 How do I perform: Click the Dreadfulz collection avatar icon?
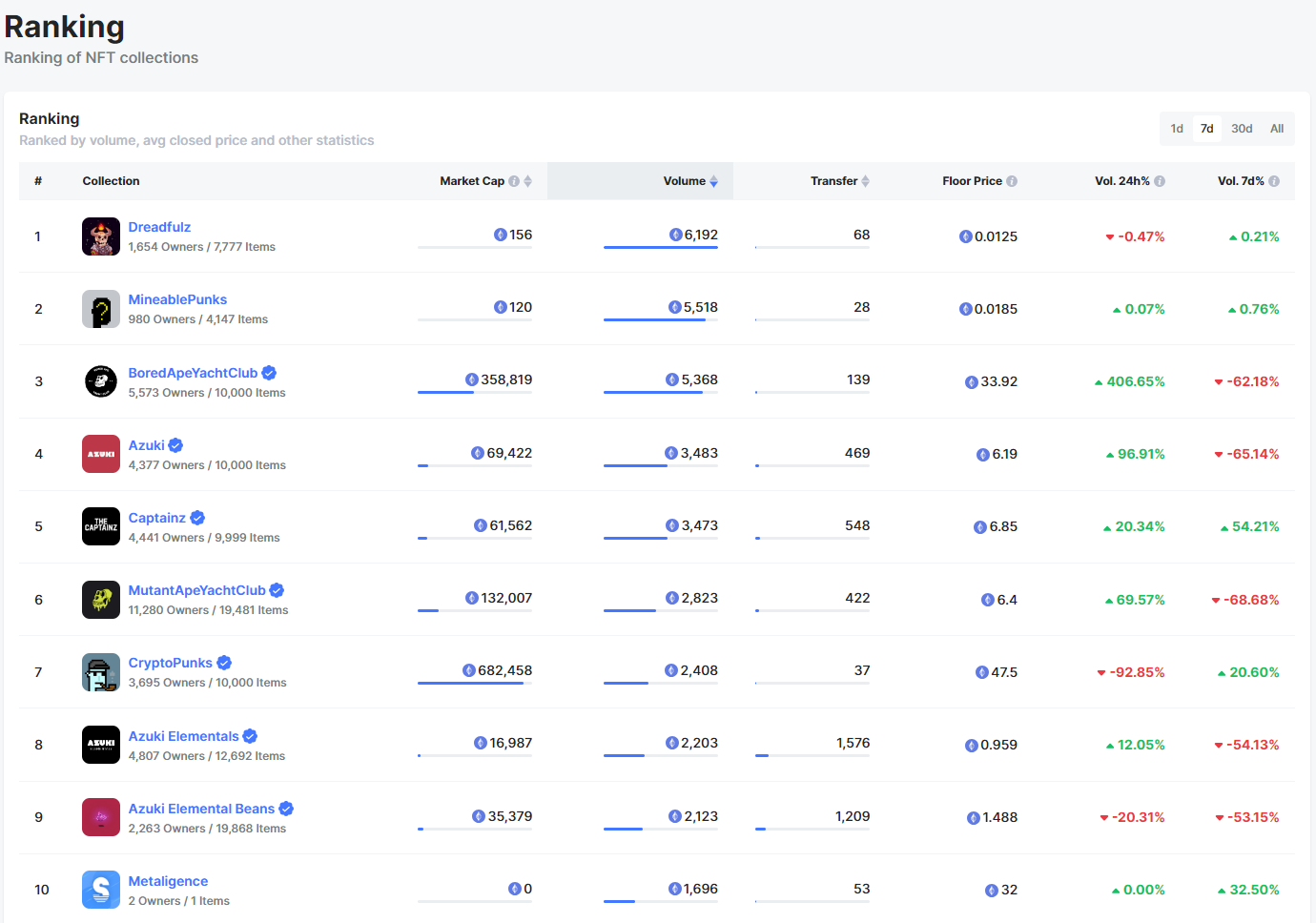101,236
